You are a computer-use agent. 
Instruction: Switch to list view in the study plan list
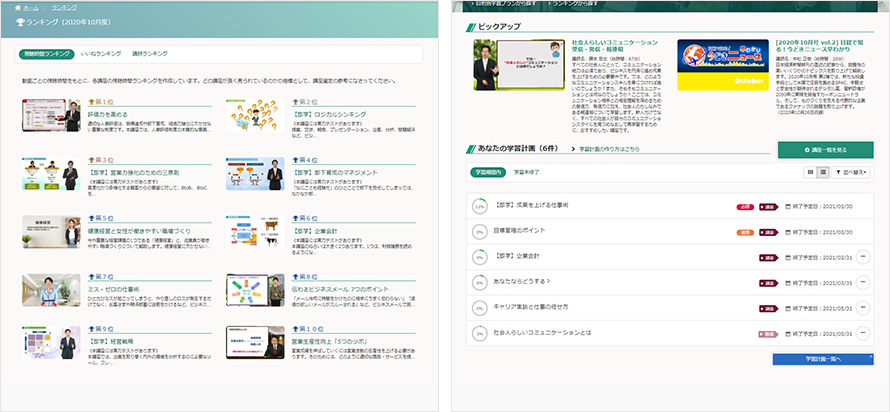tap(822, 172)
